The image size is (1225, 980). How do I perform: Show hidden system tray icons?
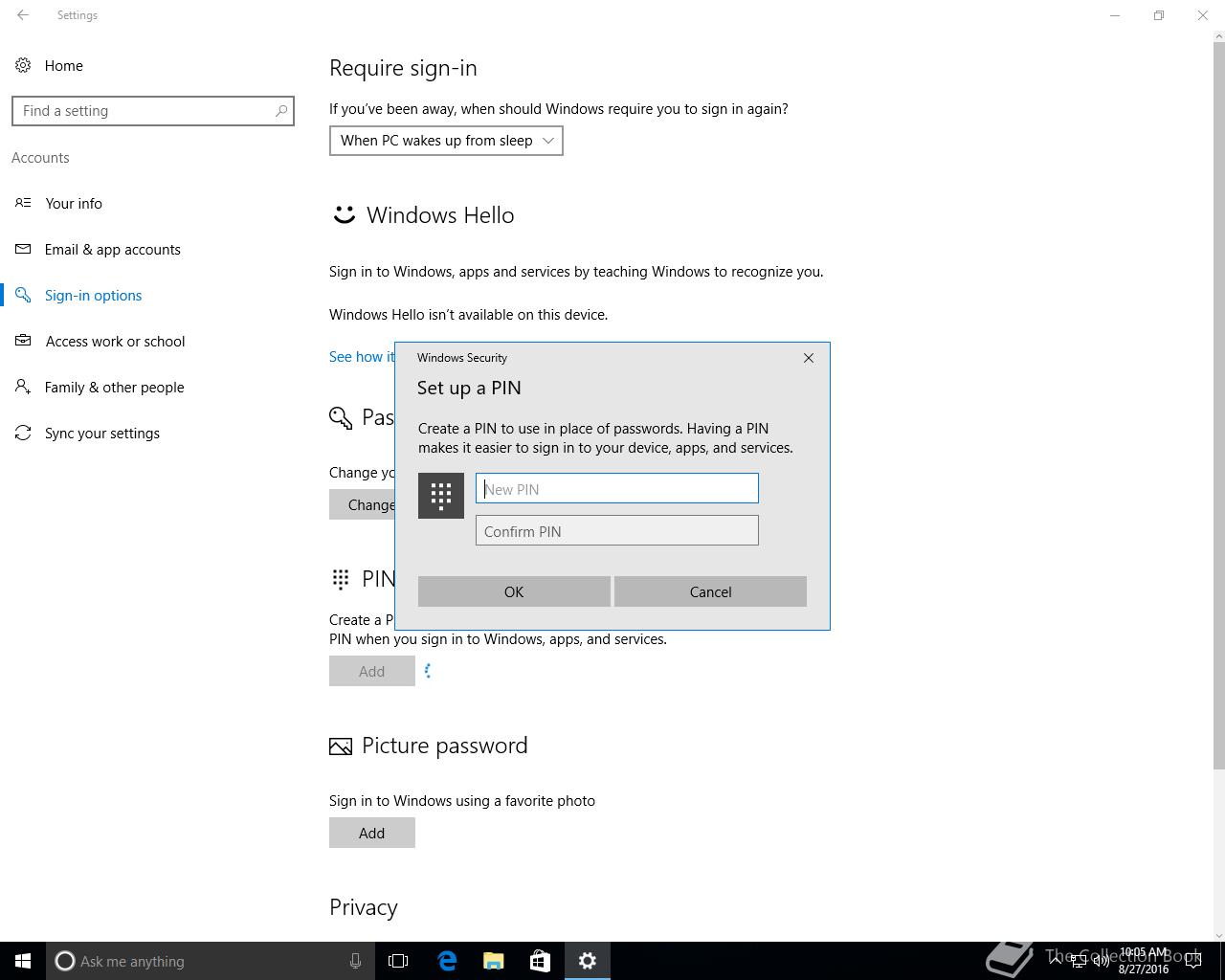(1055, 961)
